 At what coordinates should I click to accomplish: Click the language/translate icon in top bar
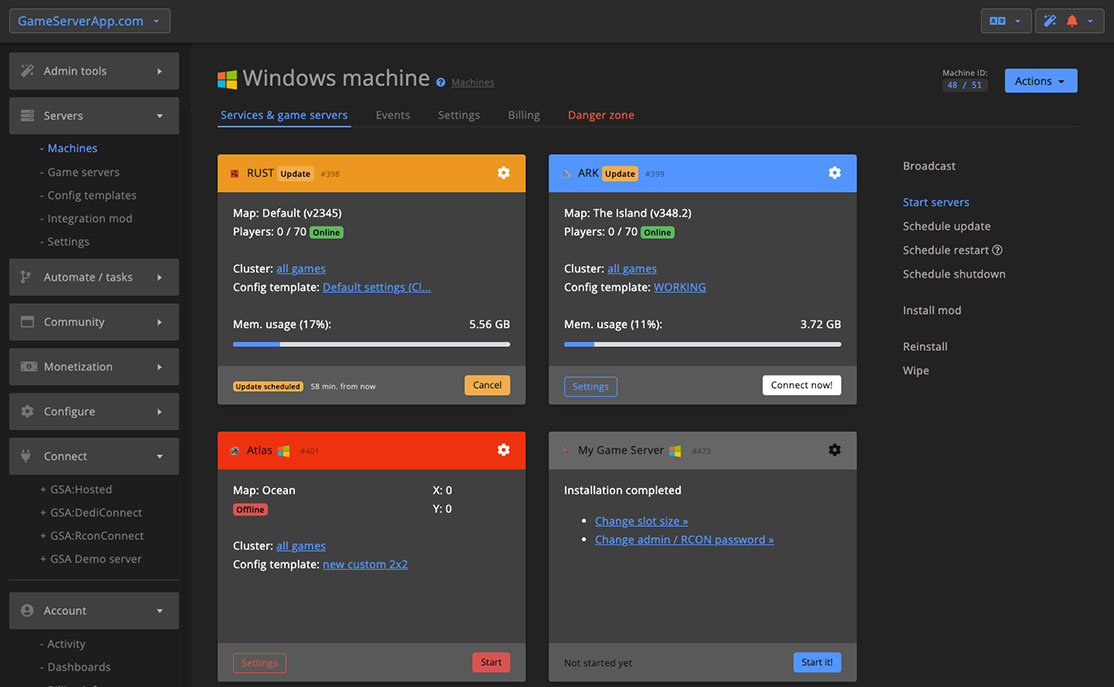click(997, 21)
